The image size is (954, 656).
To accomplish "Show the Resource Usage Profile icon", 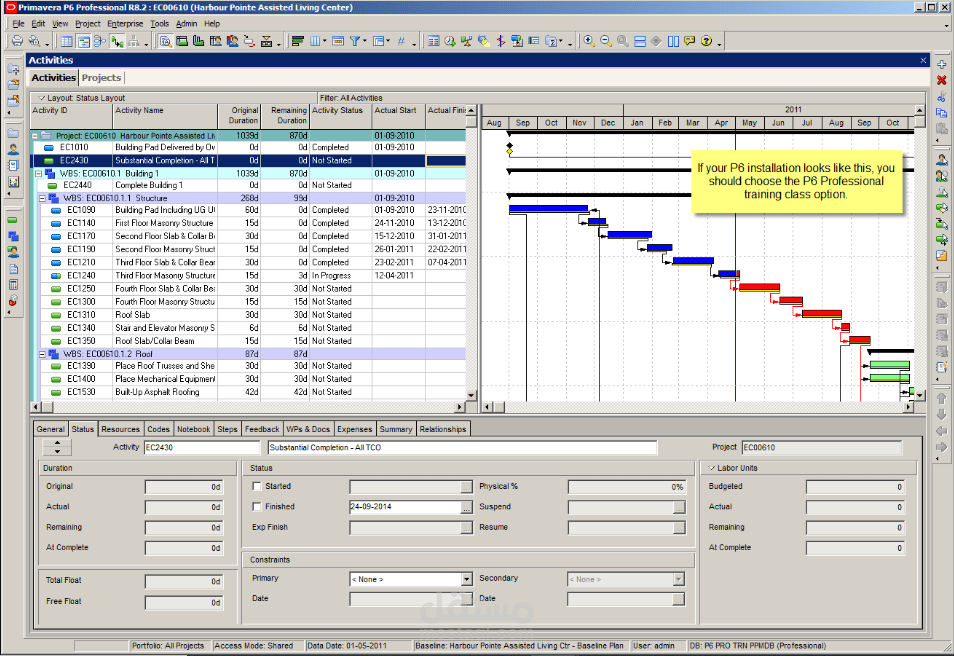I will pyautogui.click(x=232, y=41).
